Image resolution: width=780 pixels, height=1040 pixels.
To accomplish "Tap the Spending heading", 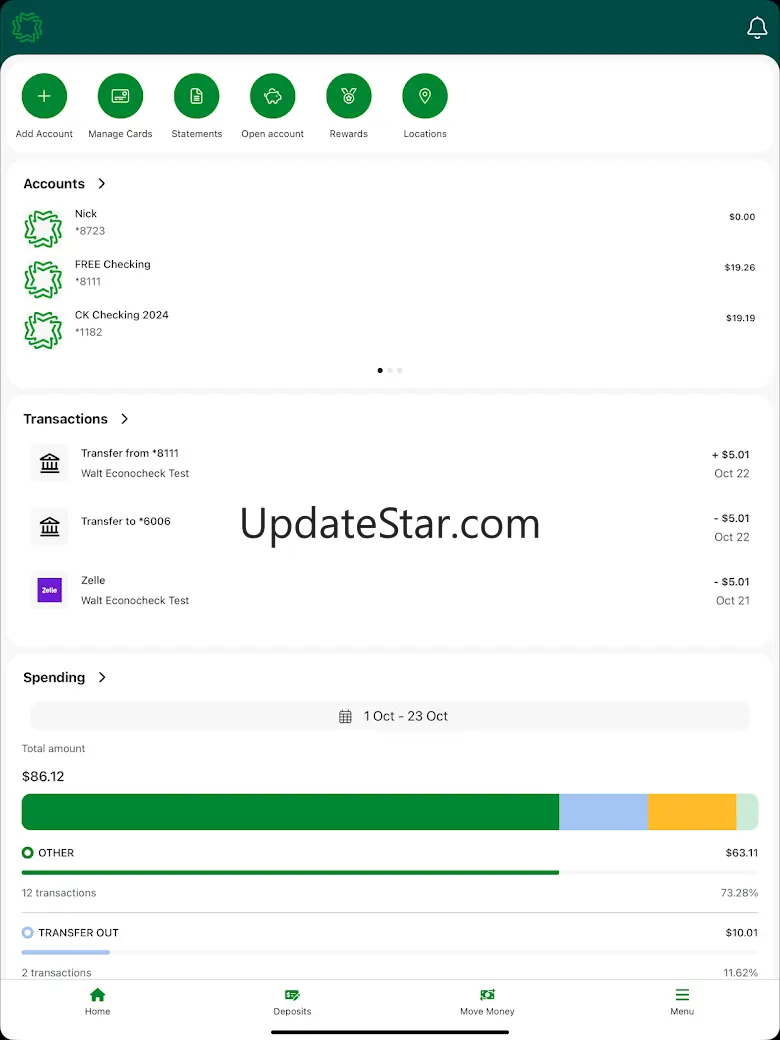I will 54,677.
